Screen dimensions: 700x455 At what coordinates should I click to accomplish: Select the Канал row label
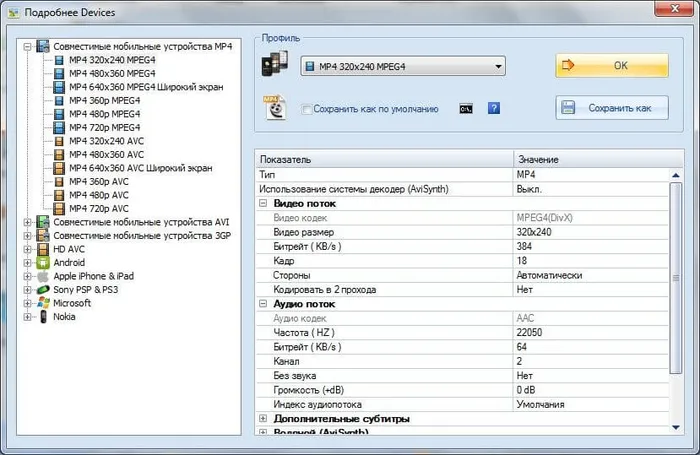pyautogui.click(x=286, y=361)
